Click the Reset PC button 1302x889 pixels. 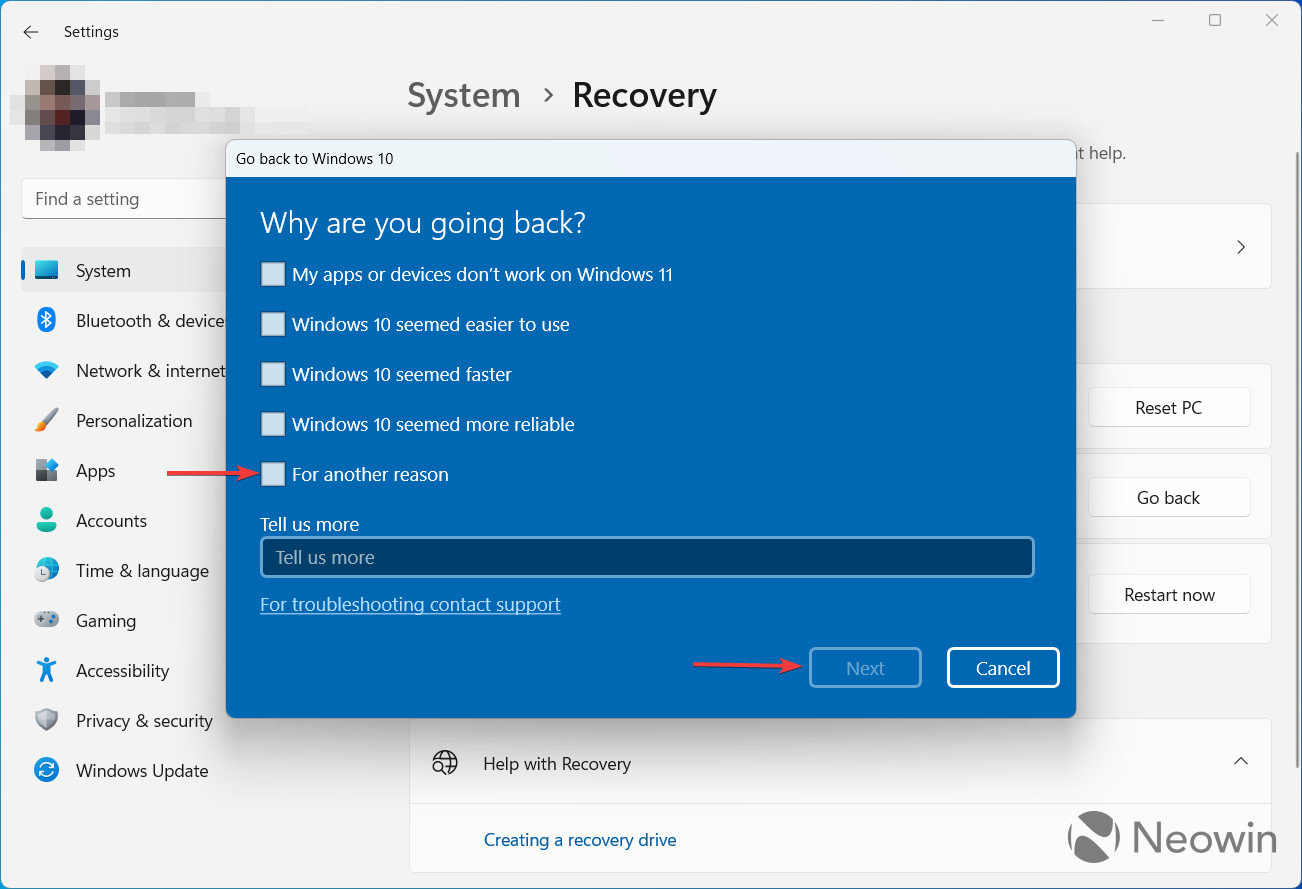click(x=1169, y=408)
